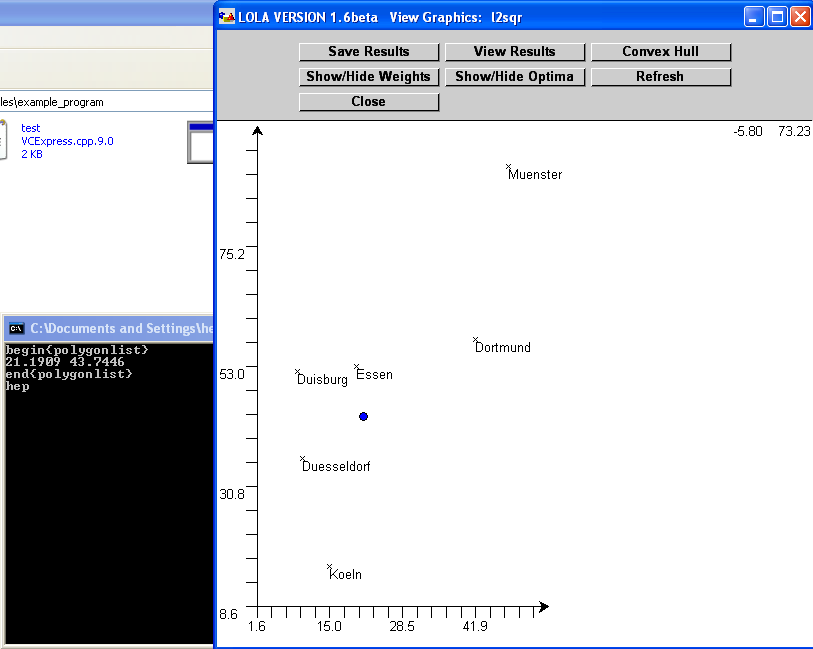Select the Koeln location marker
Screen dimensions: 813x649
pos(329,567)
